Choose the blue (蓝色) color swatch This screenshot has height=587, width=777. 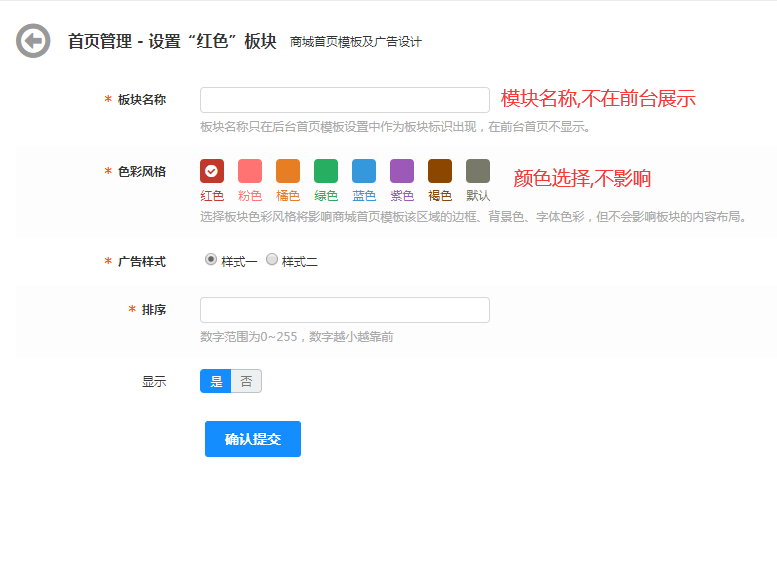click(x=364, y=171)
